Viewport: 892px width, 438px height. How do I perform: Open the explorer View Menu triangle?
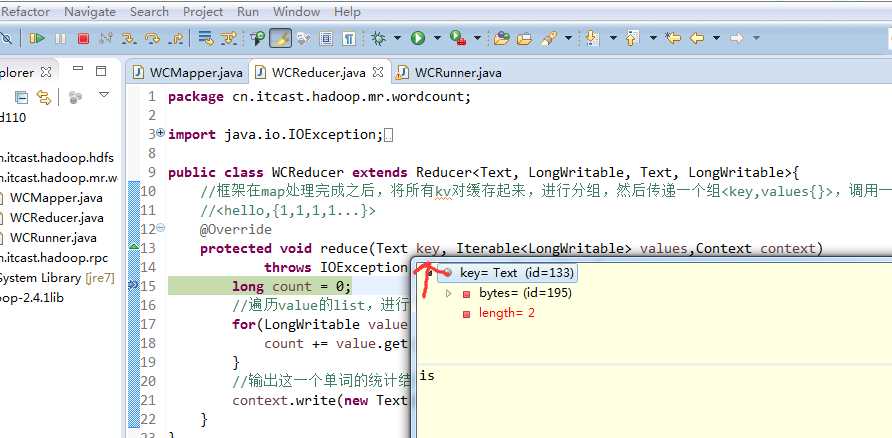[x=104, y=94]
